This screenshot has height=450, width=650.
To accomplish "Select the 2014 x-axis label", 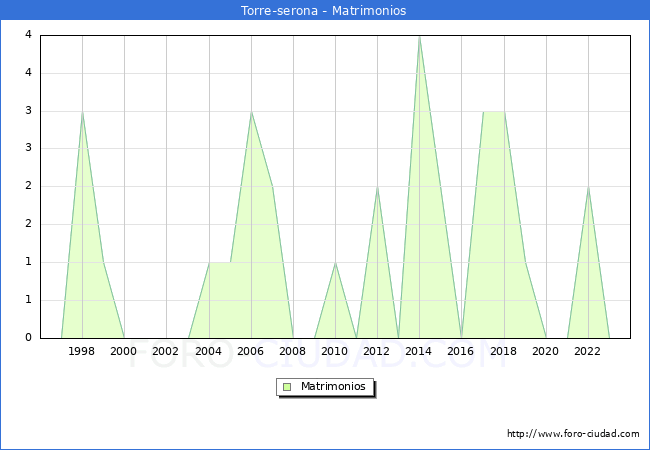I will 419,351.
